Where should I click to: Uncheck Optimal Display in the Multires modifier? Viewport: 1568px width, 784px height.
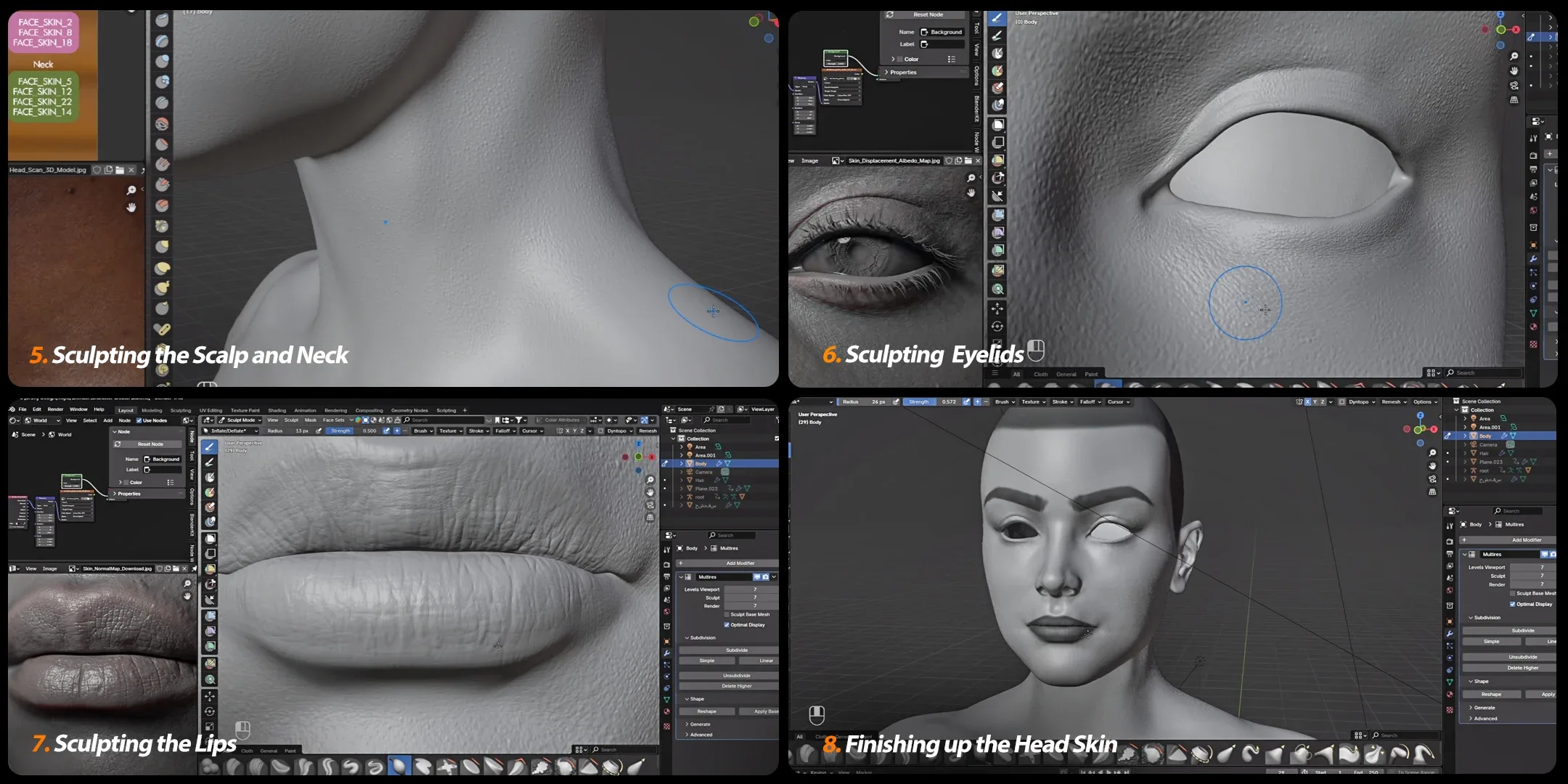click(x=727, y=625)
